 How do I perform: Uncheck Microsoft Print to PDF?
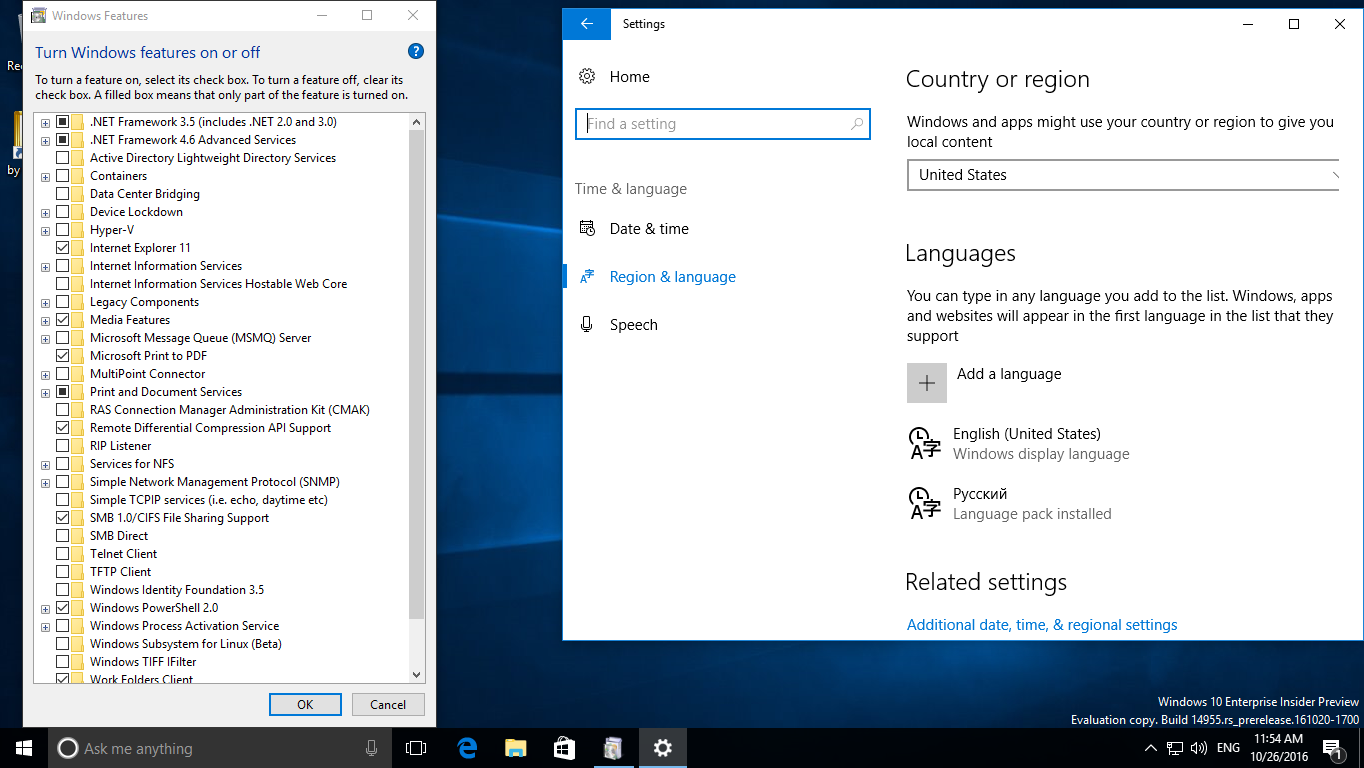tap(63, 356)
